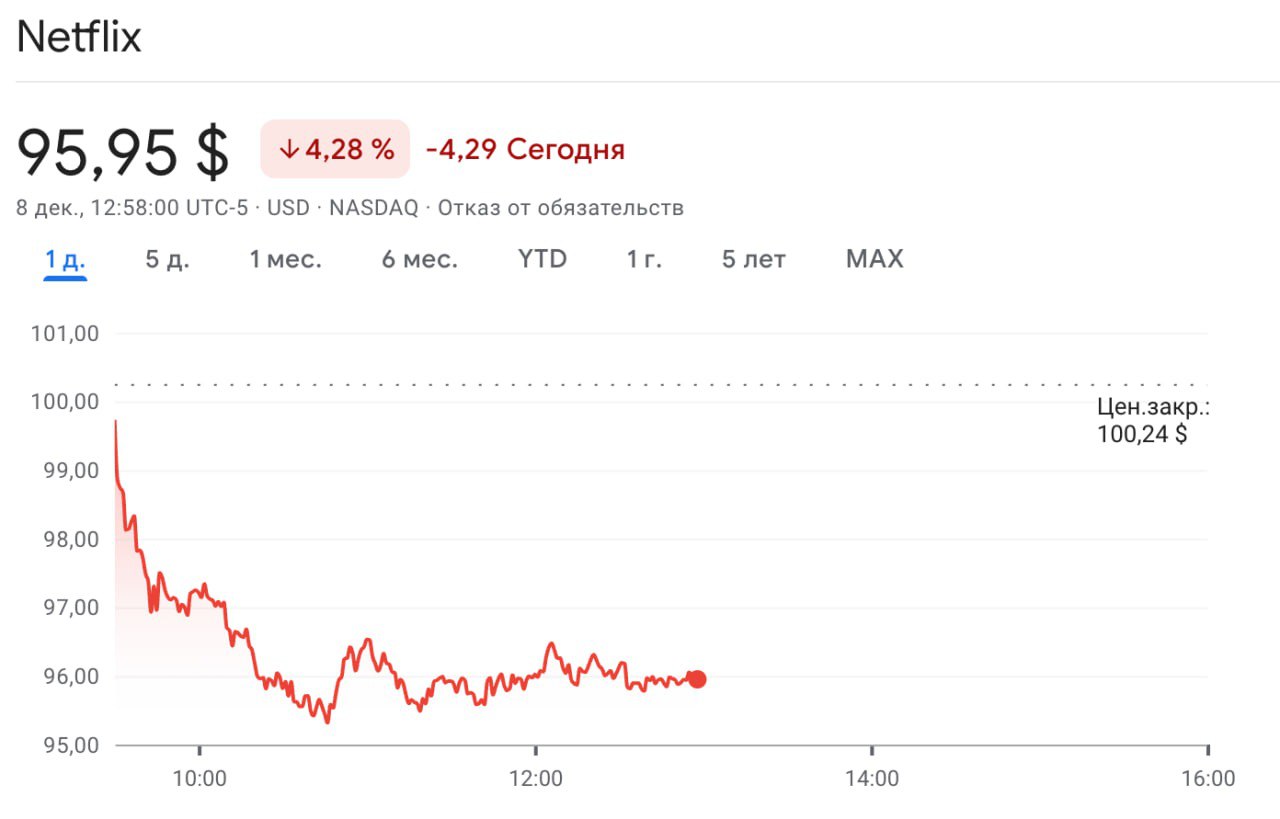The image size is (1280, 819).
Task: Click the 12:00 time axis label
Action: (x=535, y=780)
